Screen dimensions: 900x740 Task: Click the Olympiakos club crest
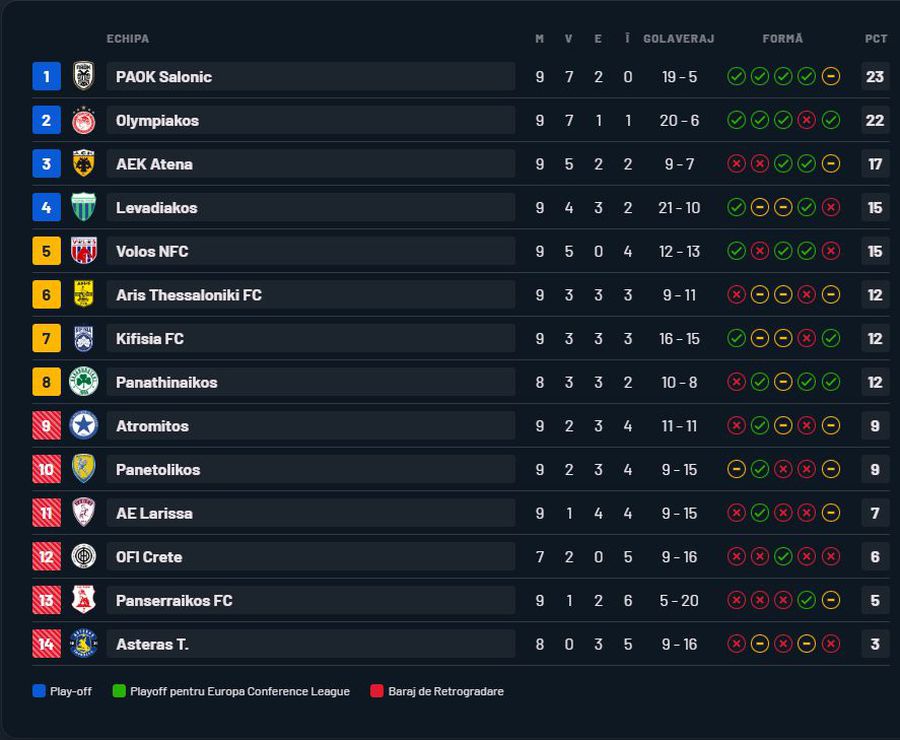pyautogui.click(x=84, y=120)
